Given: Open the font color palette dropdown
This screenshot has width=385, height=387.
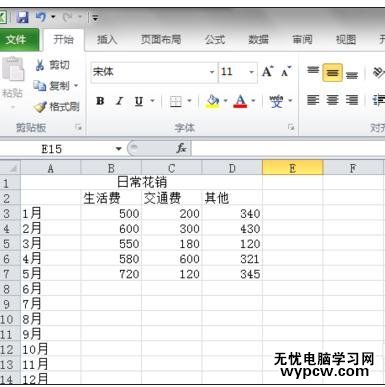Looking at the screenshot, I should pos(253,101).
